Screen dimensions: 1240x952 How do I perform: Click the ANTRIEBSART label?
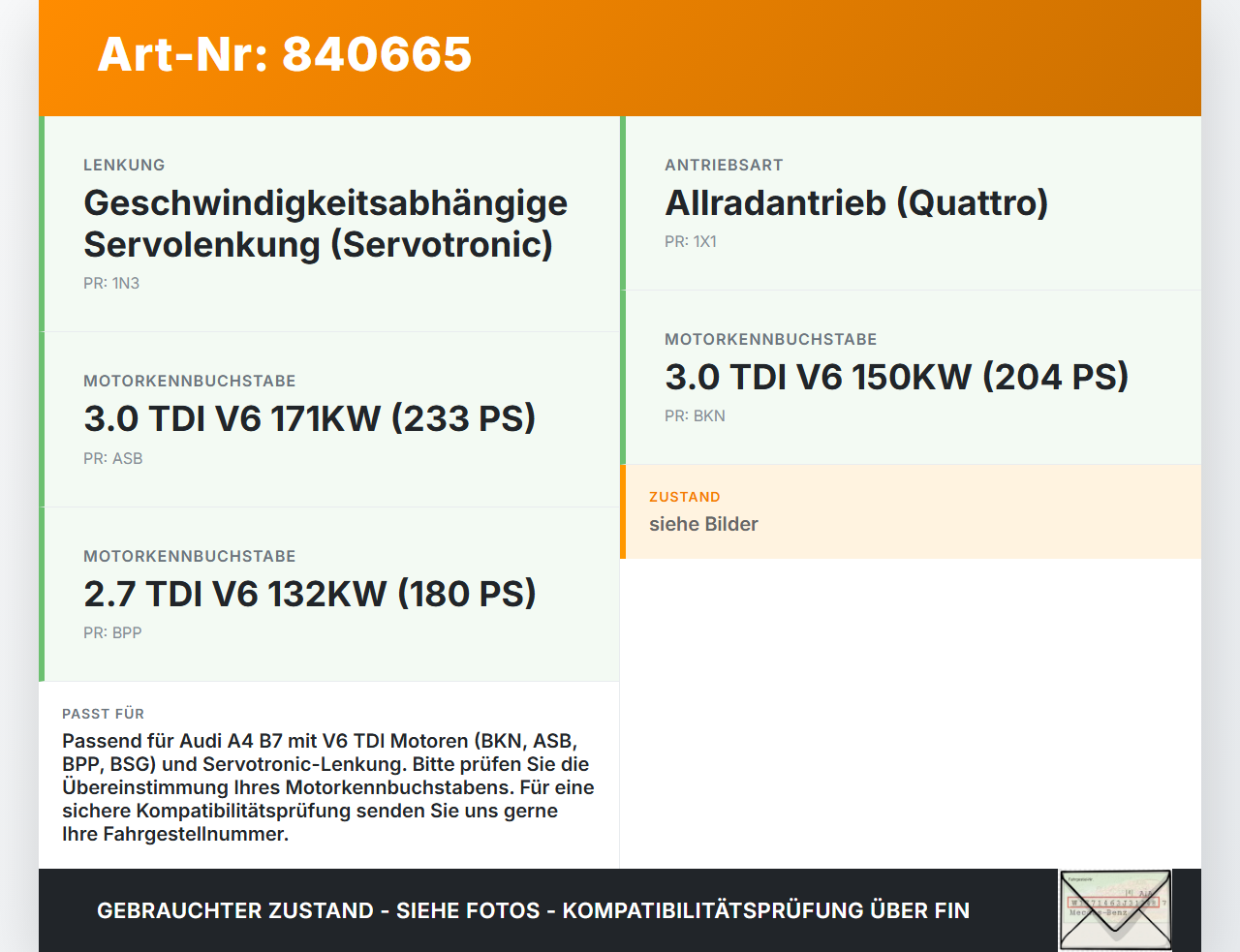tap(724, 165)
